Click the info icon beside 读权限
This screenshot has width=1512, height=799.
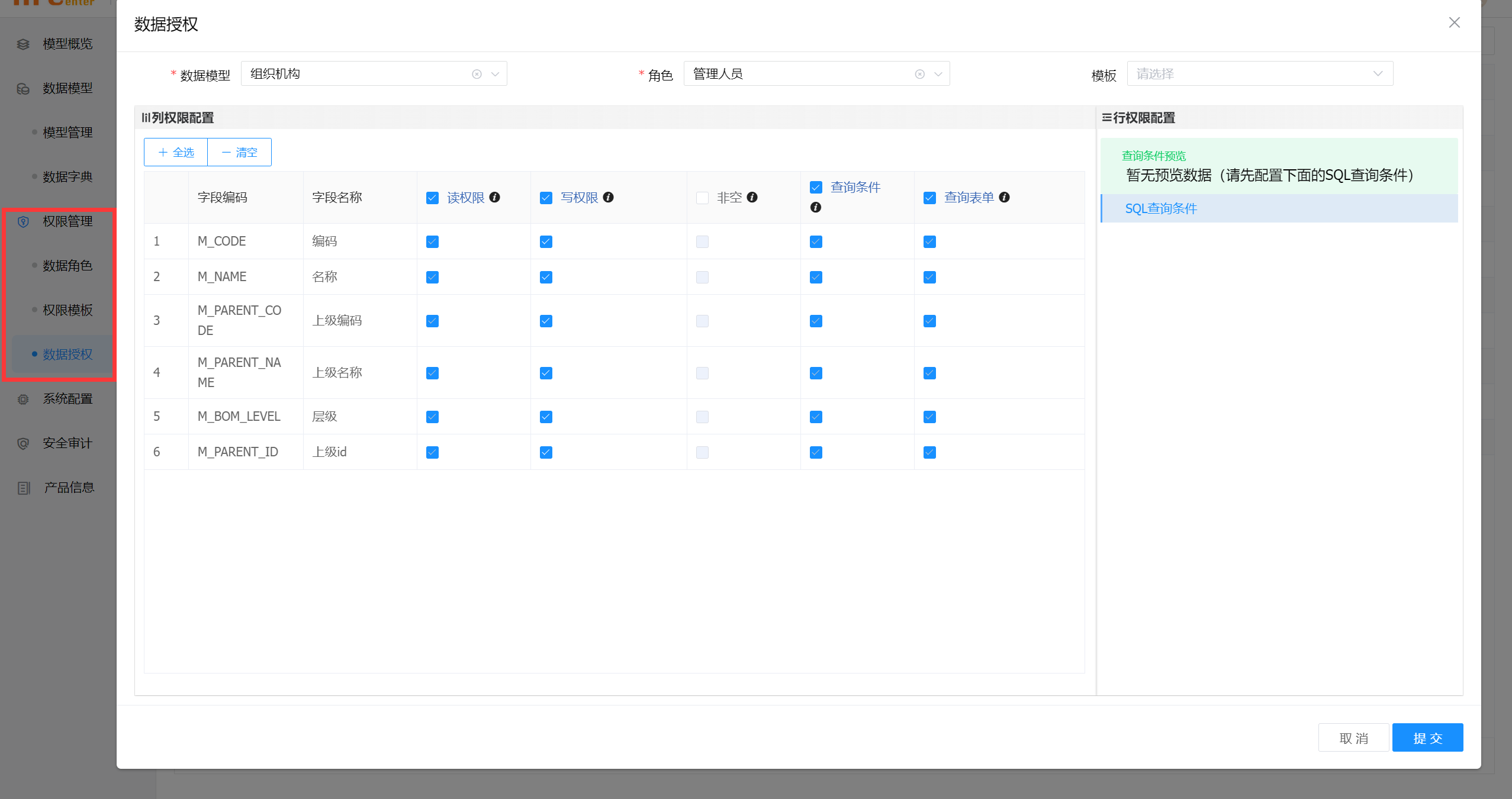coord(495,197)
